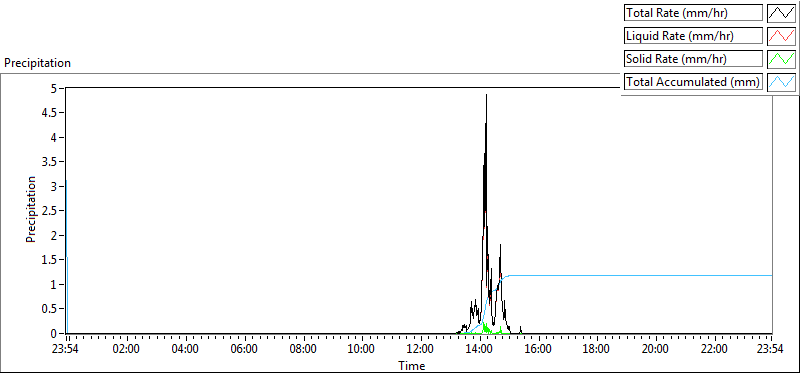Screen dimensions: 800x373
Task: Select the Liquid Rate (mm/hr) legend label
Action: pos(693,36)
